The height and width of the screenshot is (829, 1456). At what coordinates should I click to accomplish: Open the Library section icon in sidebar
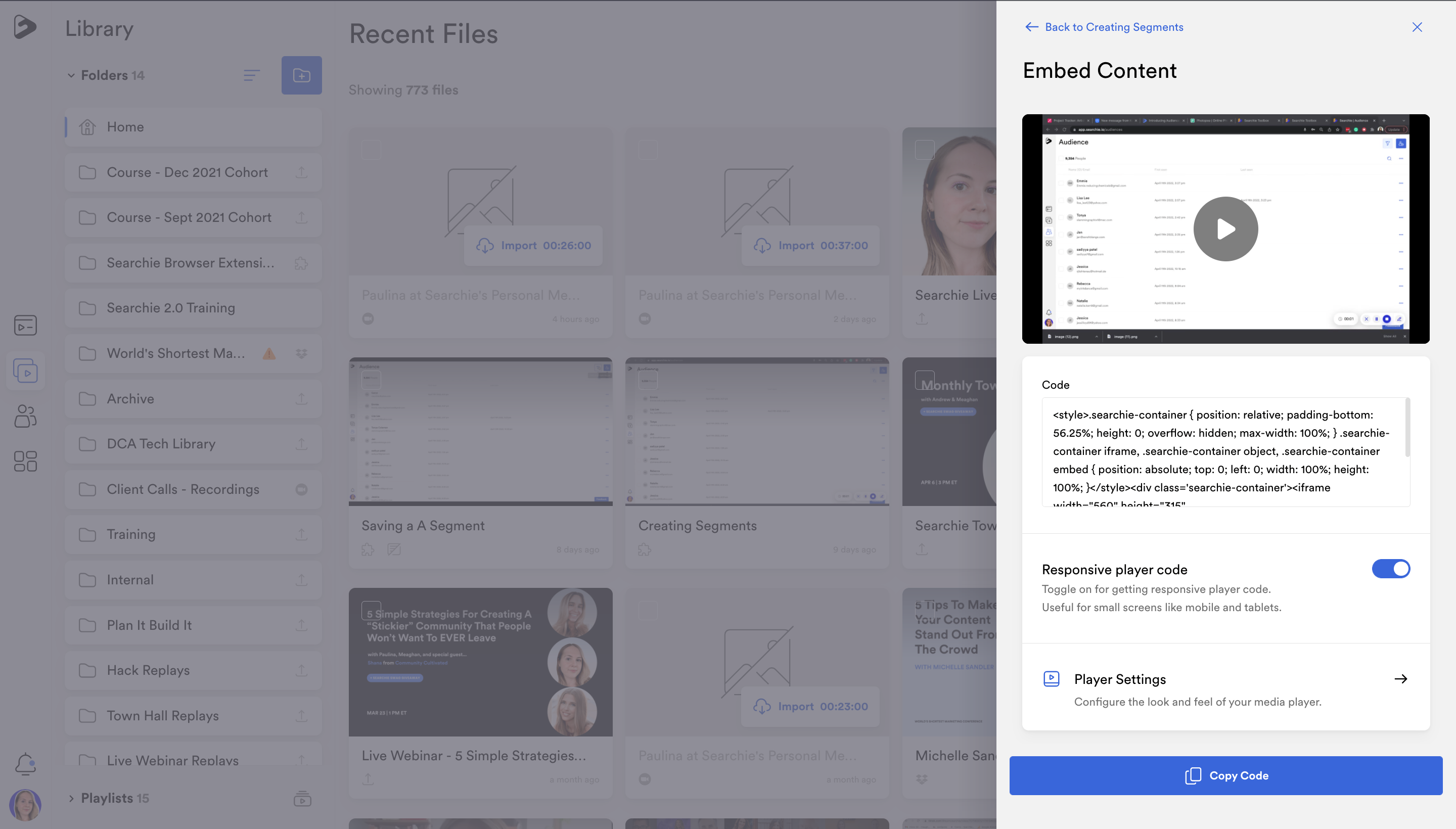[26, 371]
